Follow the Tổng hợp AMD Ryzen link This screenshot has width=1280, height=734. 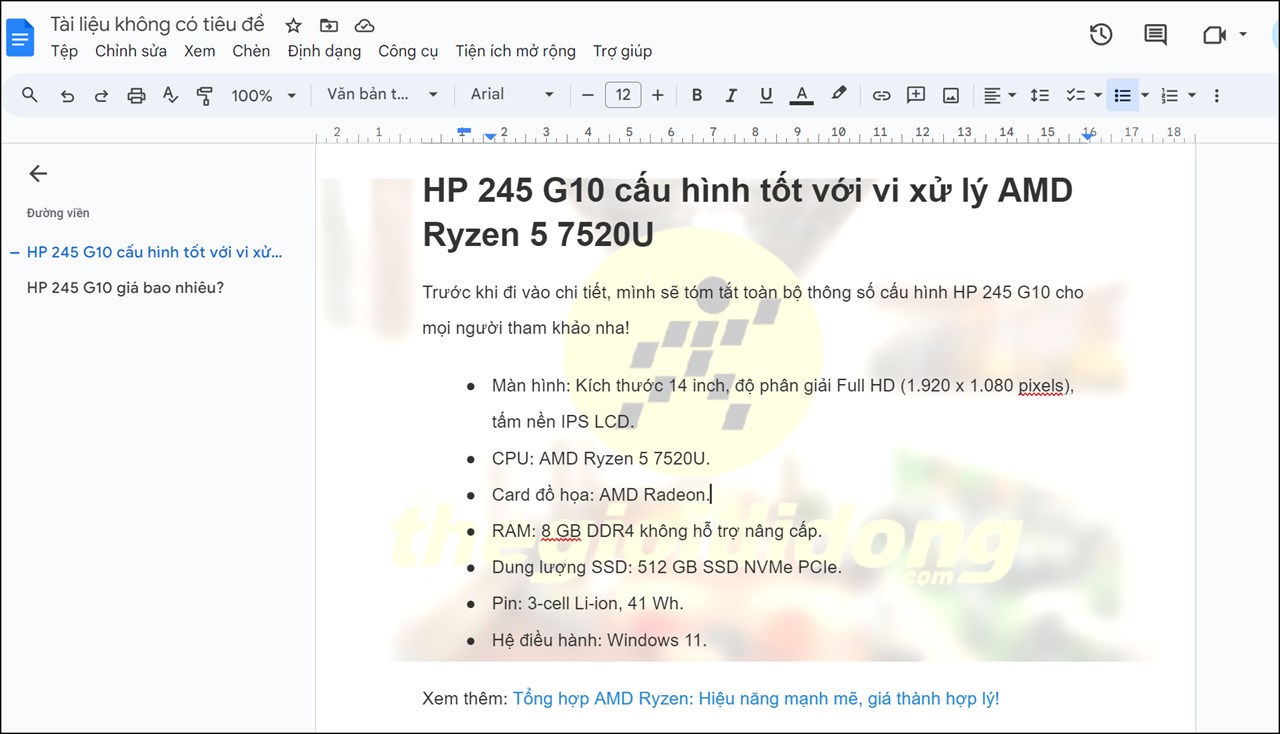(x=756, y=698)
